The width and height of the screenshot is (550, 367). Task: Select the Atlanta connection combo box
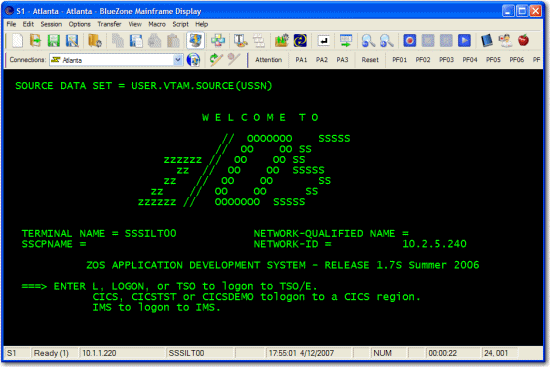(x=116, y=60)
